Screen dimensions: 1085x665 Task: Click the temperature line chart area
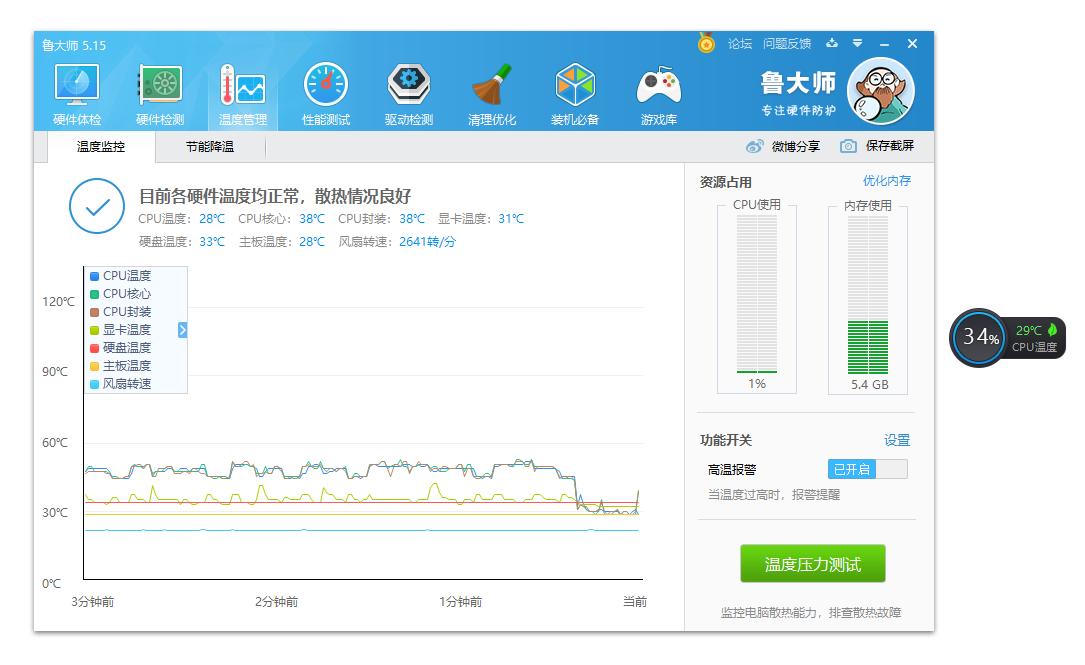pyautogui.click(x=363, y=422)
